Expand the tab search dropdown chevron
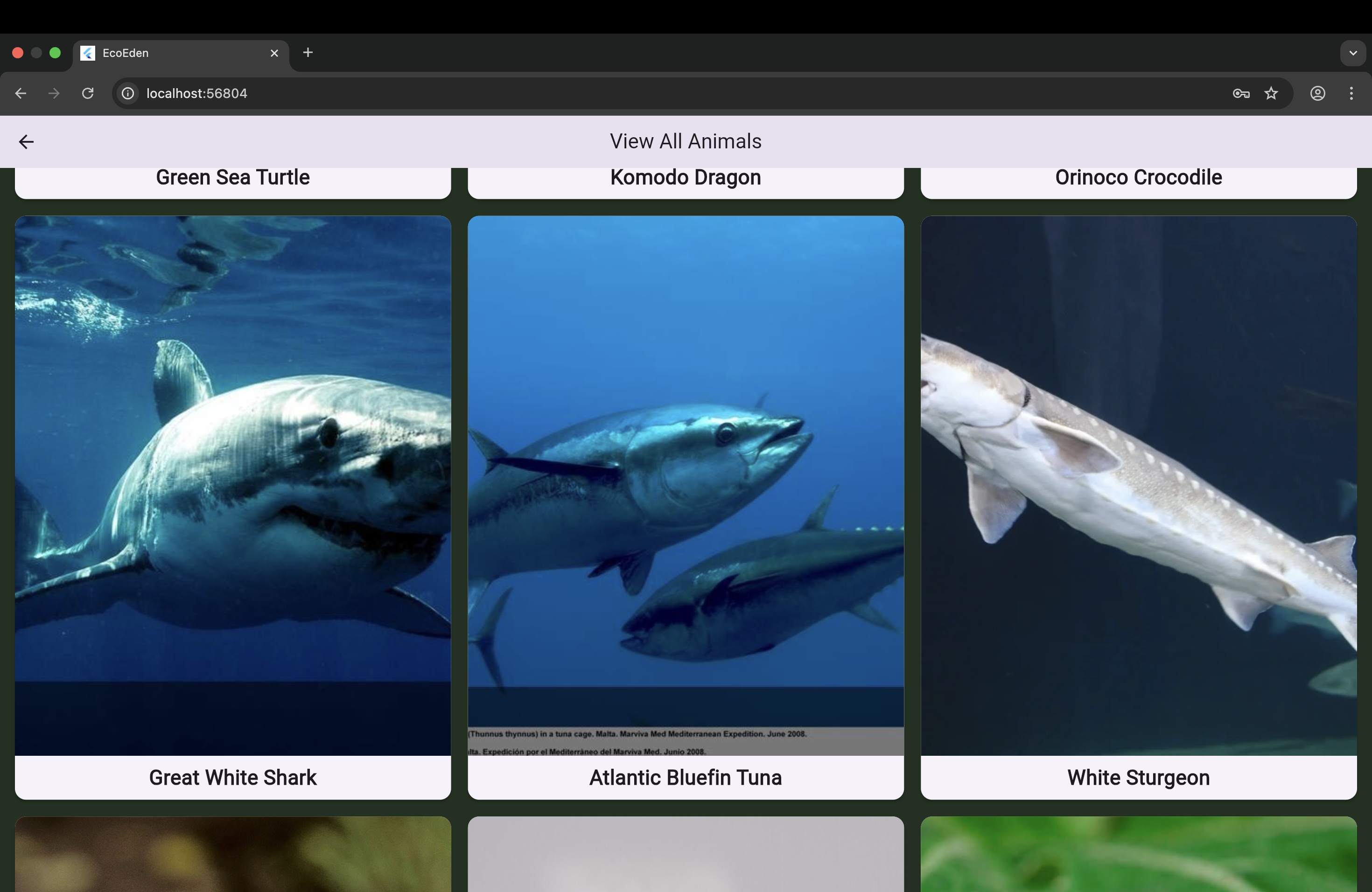Viewport: 1372px width, 892px height. tap(1353, 53)
